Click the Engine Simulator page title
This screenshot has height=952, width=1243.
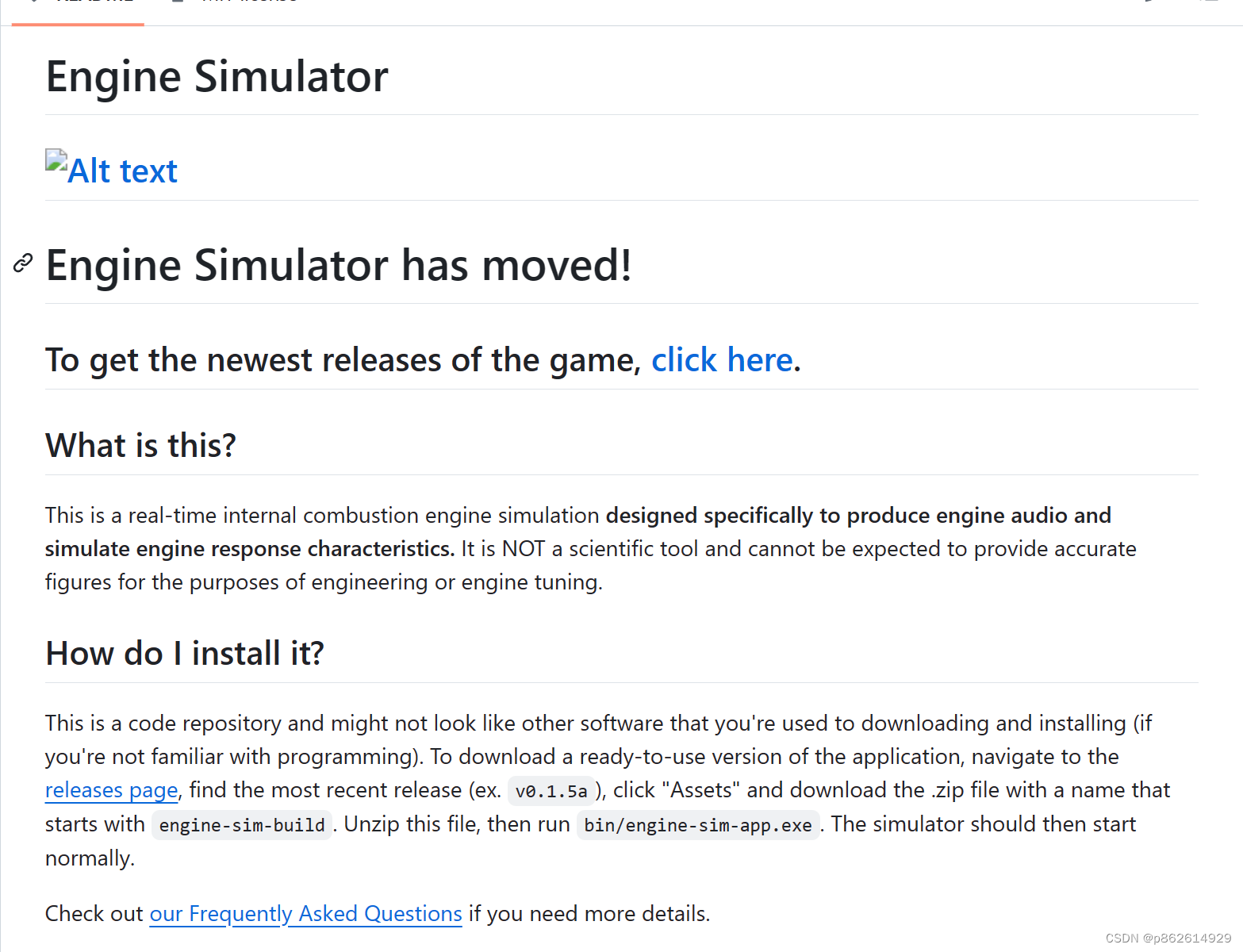(217, 76)
